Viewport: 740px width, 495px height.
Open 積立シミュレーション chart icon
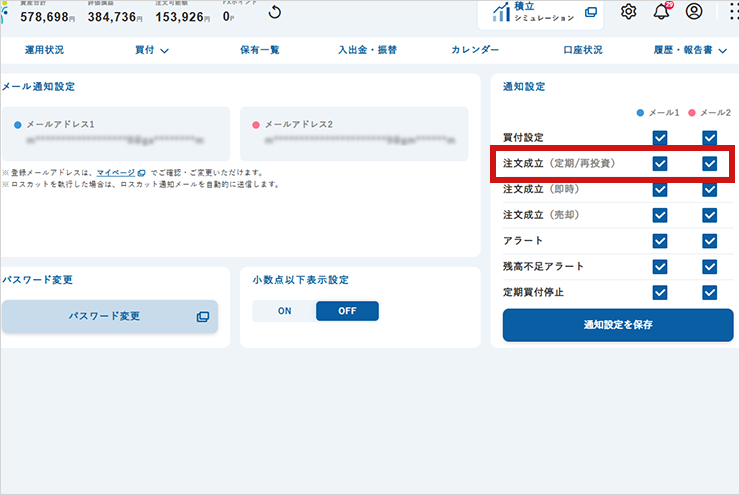click(501, 12)
